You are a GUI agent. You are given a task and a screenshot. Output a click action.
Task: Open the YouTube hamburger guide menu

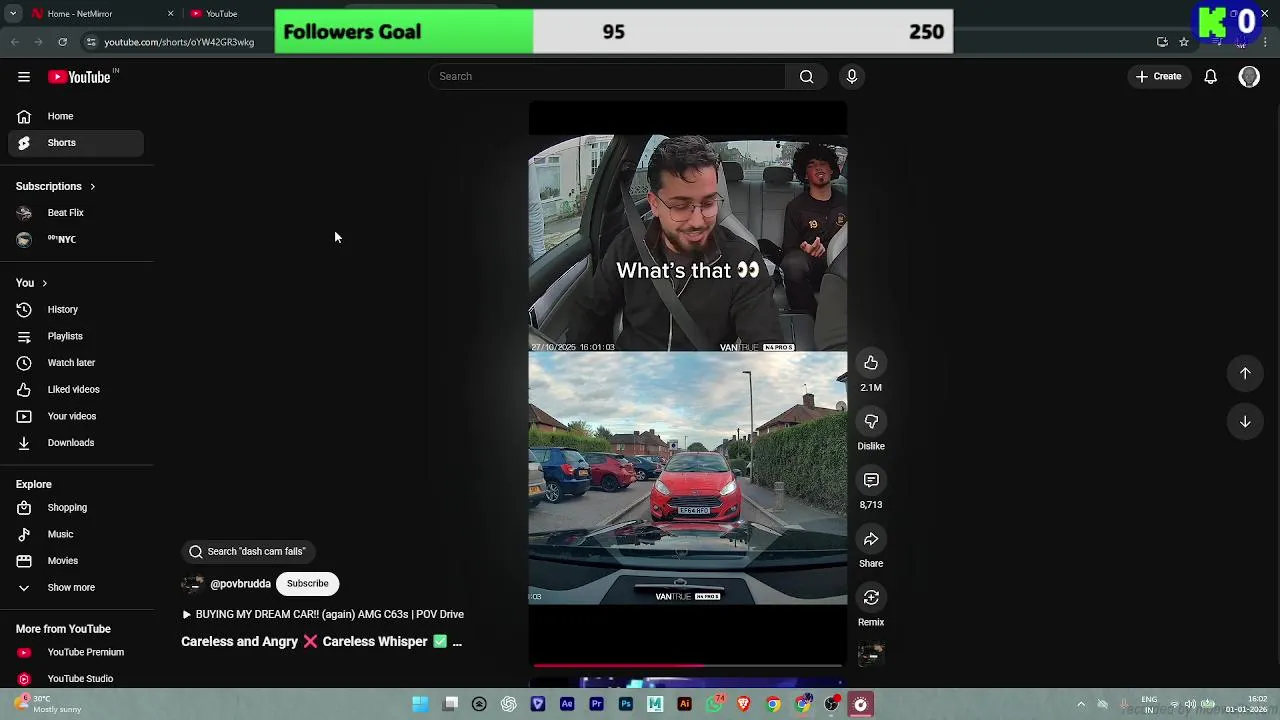(24, 77)
